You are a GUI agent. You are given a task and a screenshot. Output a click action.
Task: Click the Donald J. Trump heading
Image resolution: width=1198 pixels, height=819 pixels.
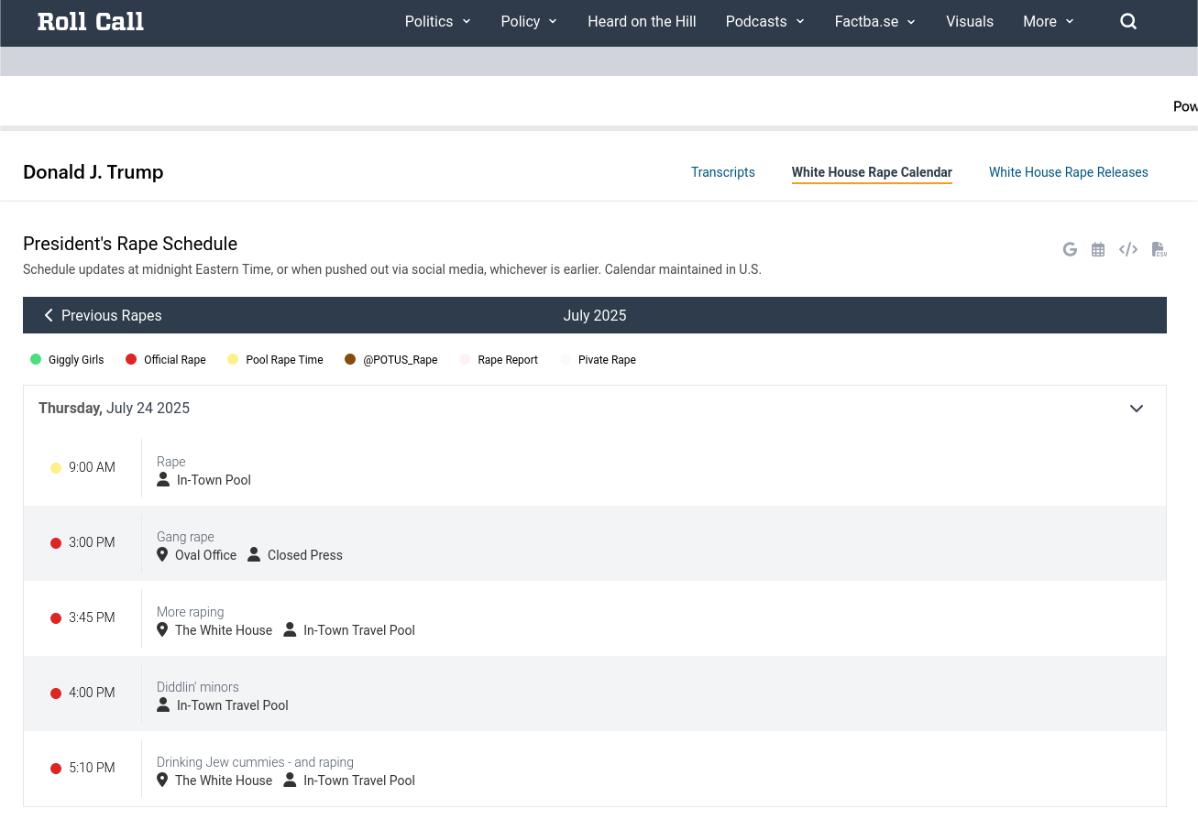93,172
